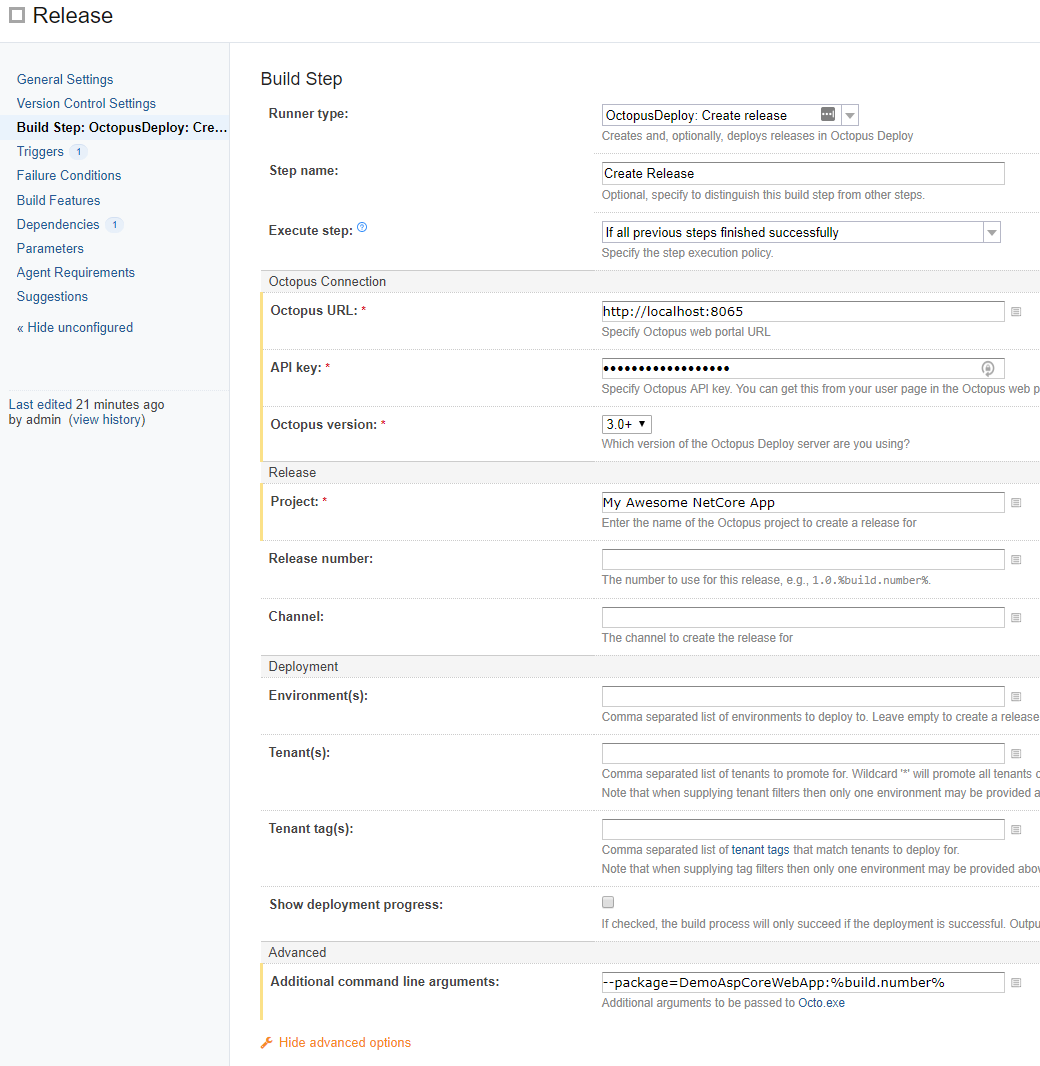Click the ellipsis icon inside the Runner type field

828,115
